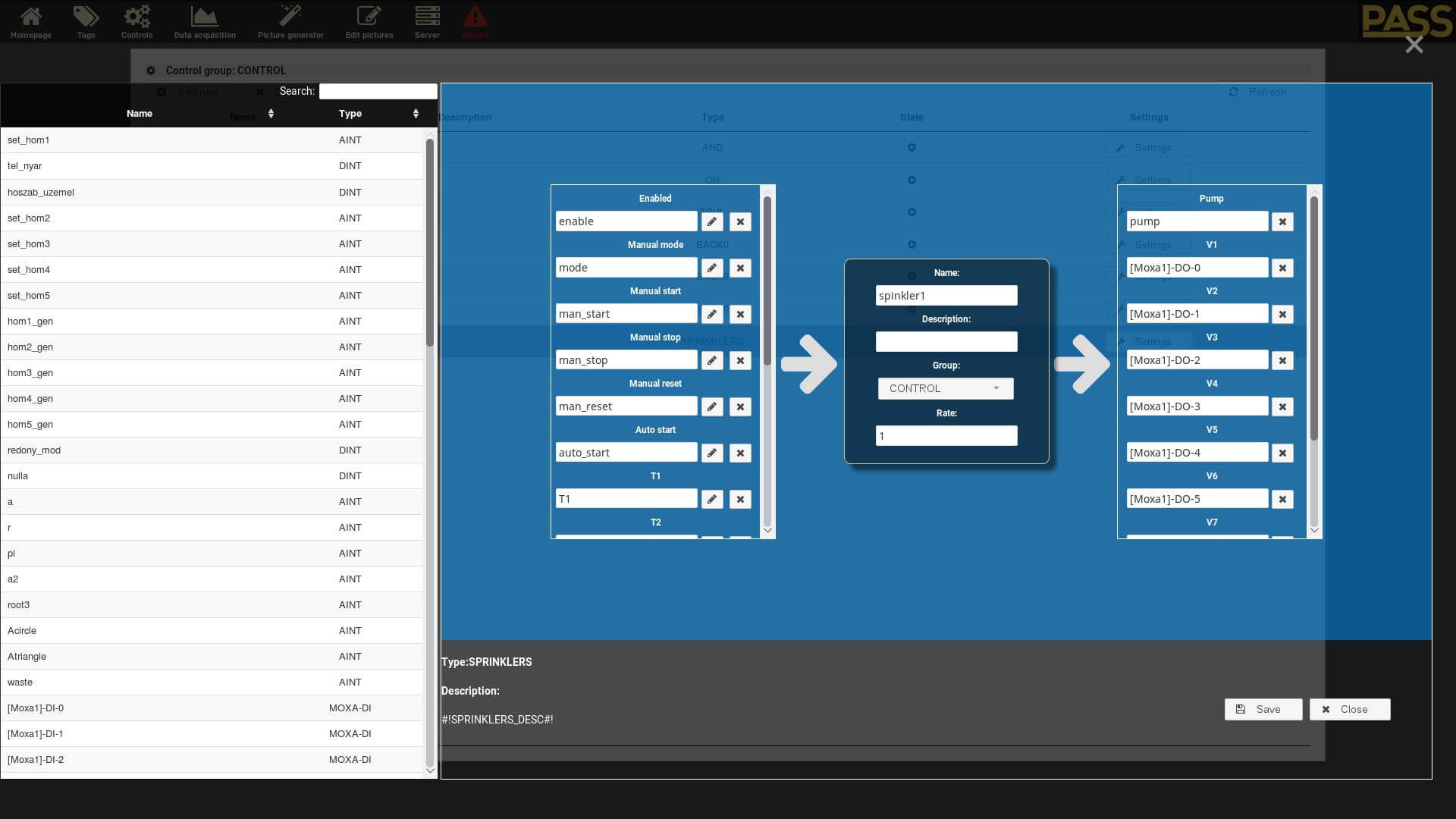Clear the man_reset tag
1456x819 pixels.
[x=740, y=406]
